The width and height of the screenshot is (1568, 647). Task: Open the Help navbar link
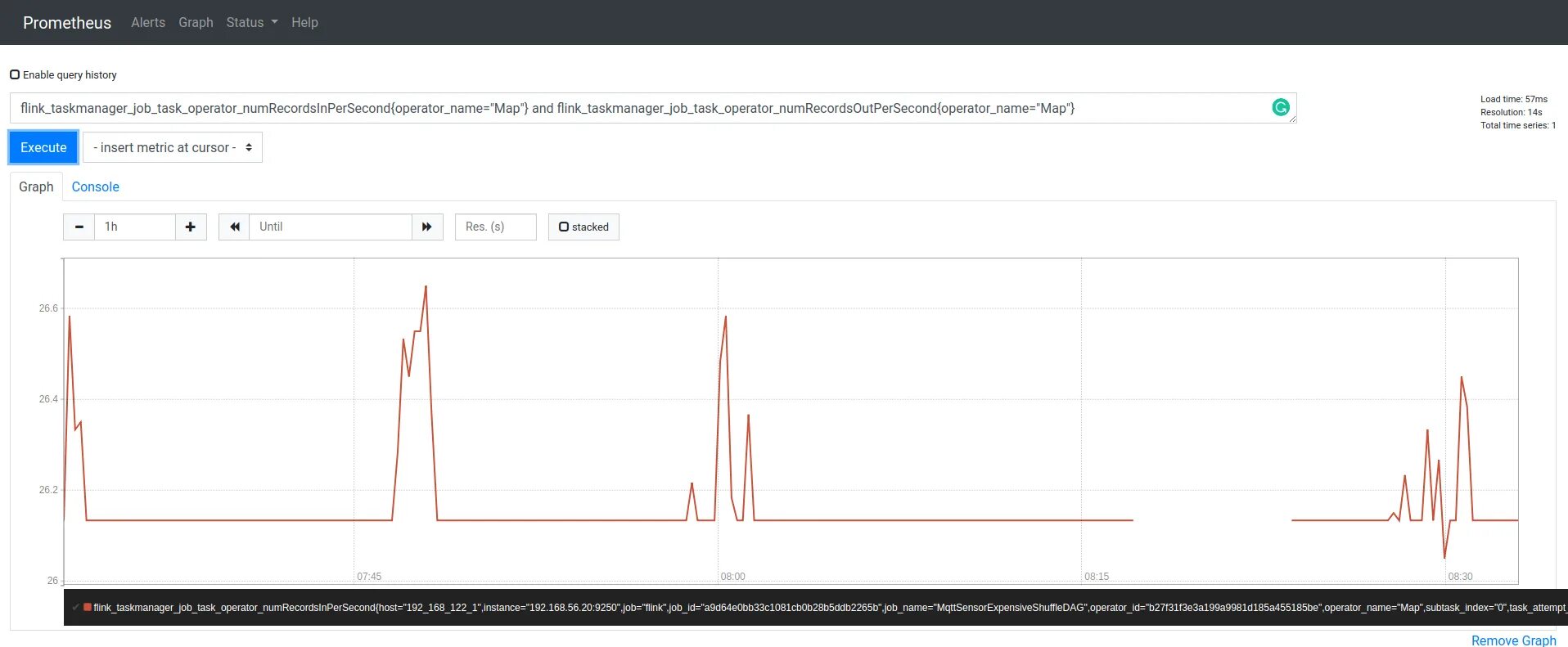click(x=304, y=22)
